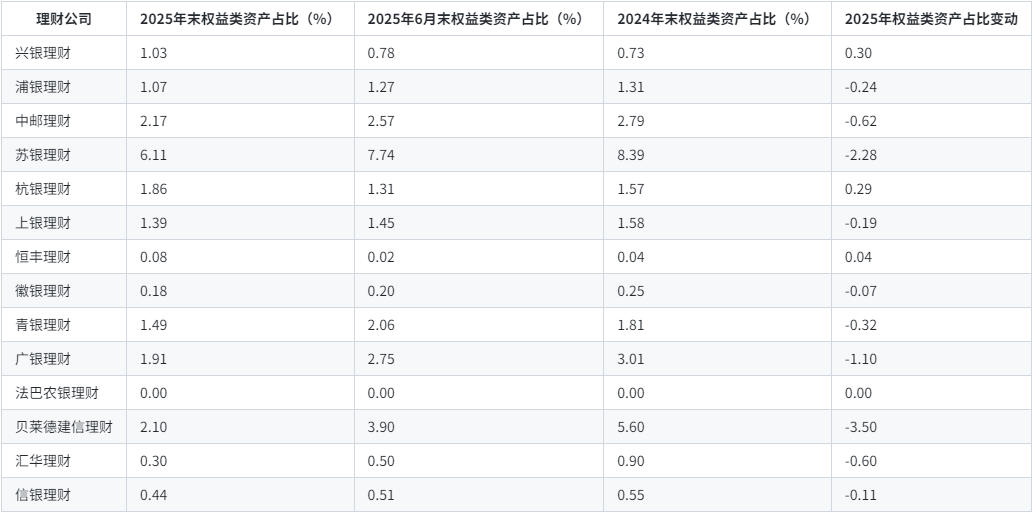Select 上银理财's 1.58 value cell
This screenshot has height=514, width=1033.
[x=632, y=223]
